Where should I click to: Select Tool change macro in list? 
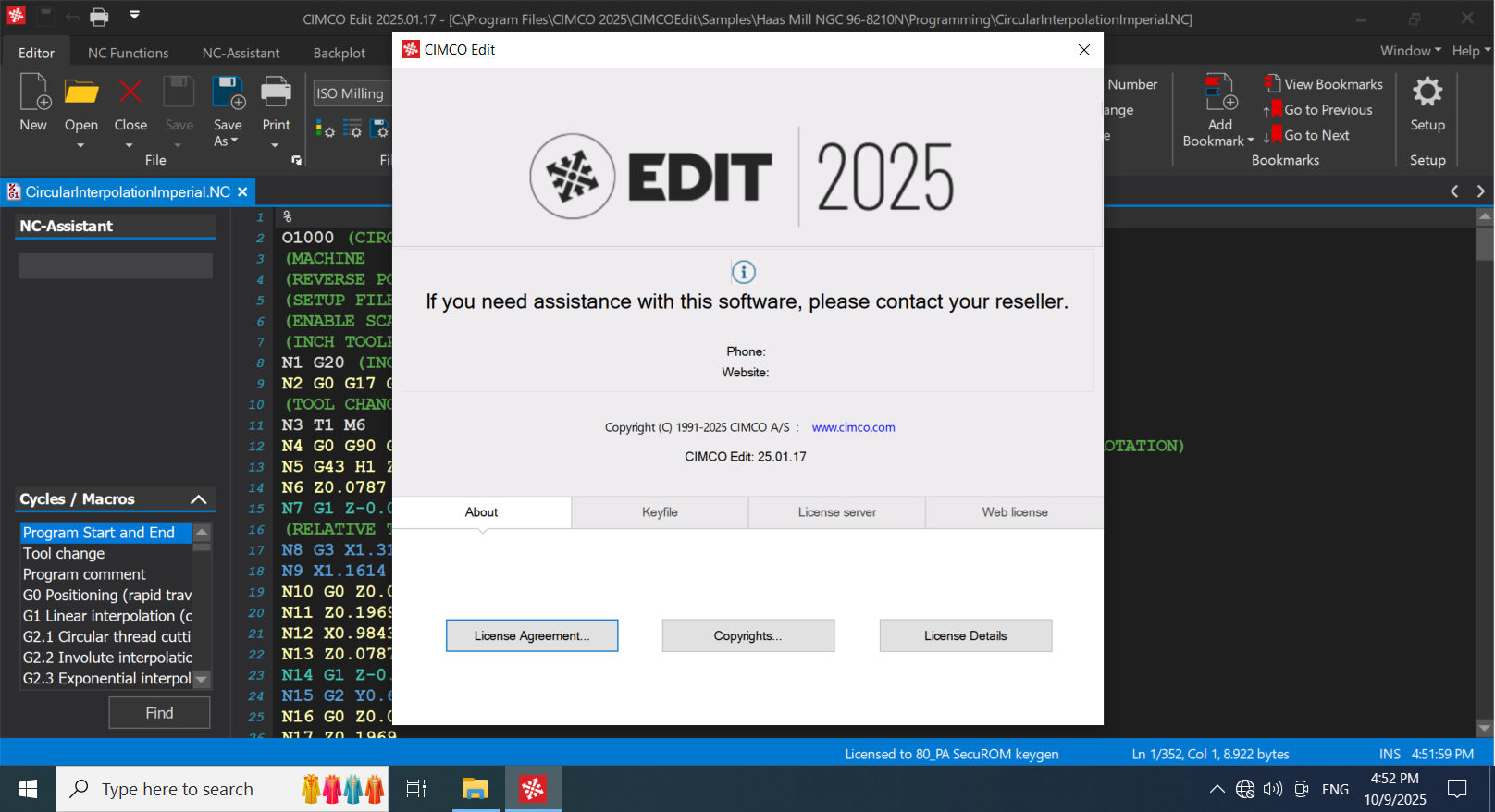click(105, 553)
